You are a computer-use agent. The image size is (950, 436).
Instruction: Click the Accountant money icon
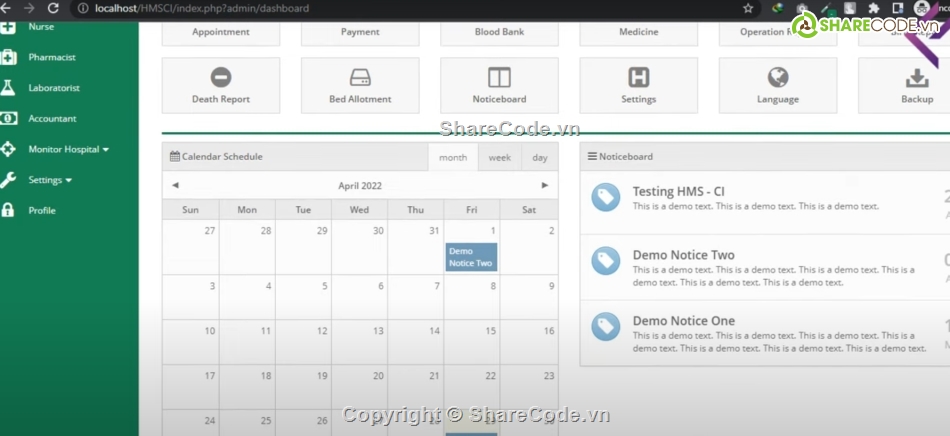[8, 119]
